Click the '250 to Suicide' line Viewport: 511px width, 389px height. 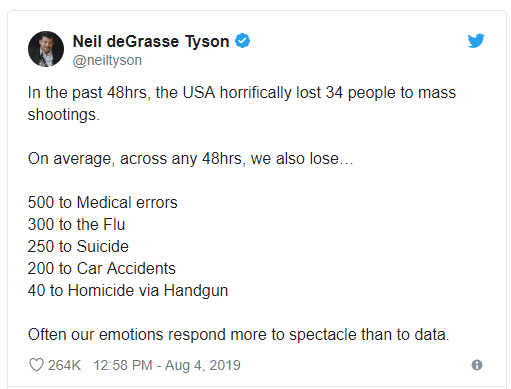tap(78, 246)
